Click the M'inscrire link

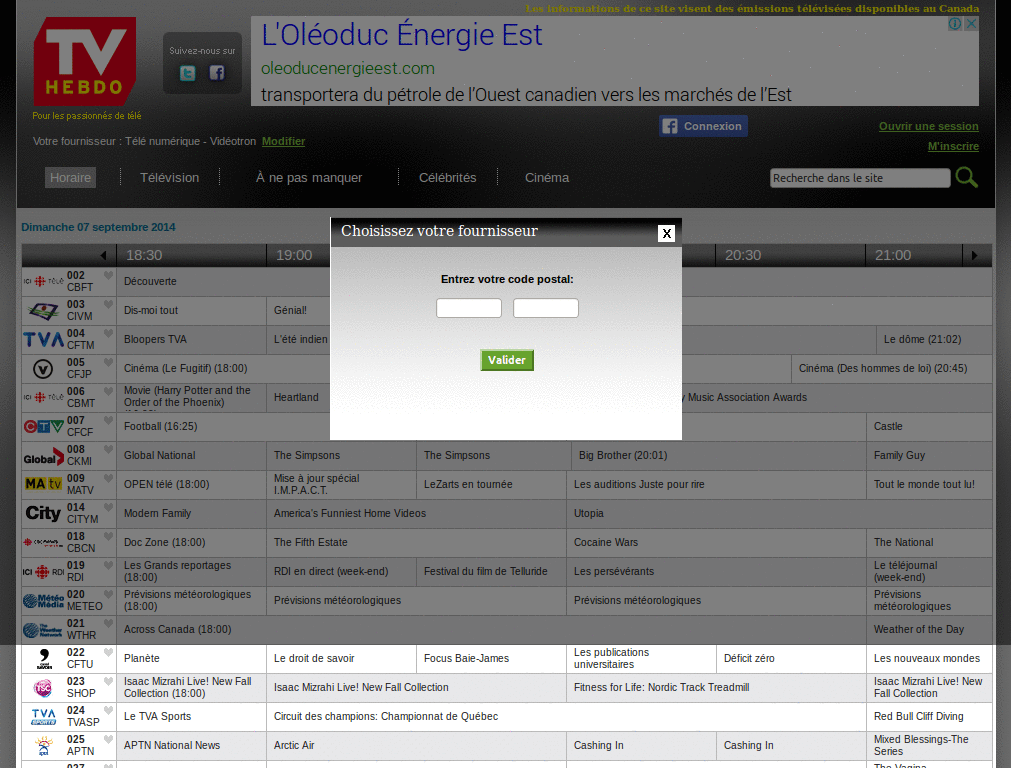tap(953, 146)
